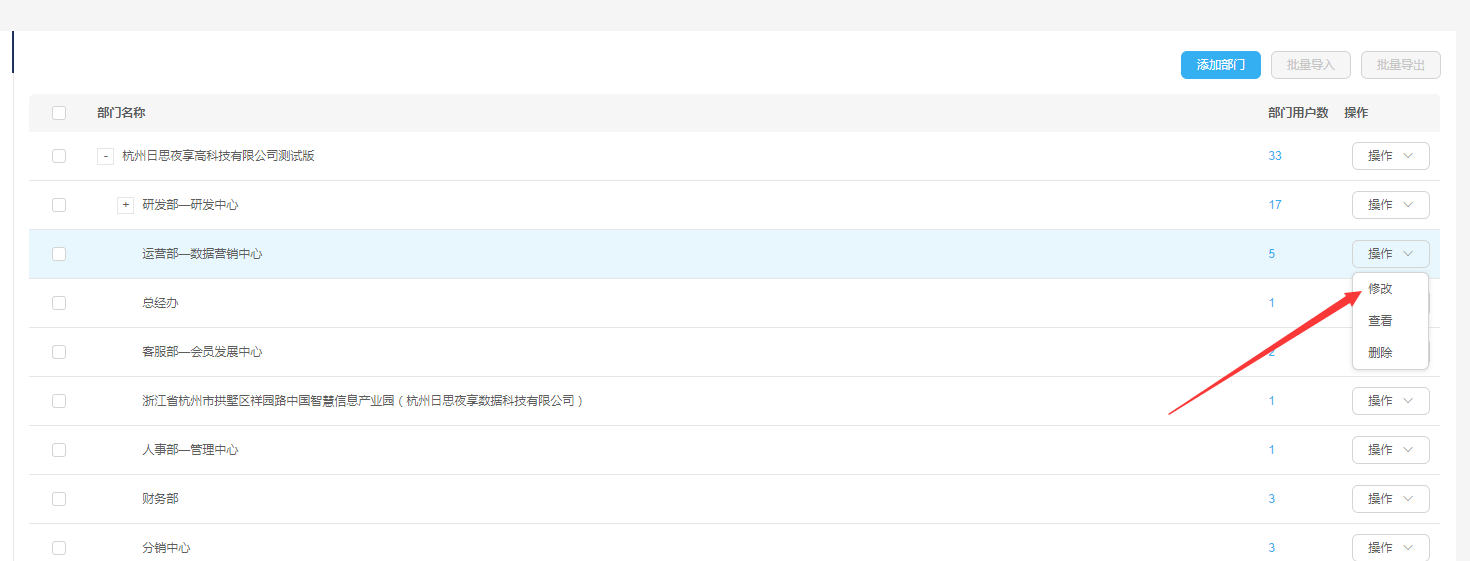Select 修改 from the dropdown menu
This screenshot has height=561, width=1470.
(x=1380, y=289)
